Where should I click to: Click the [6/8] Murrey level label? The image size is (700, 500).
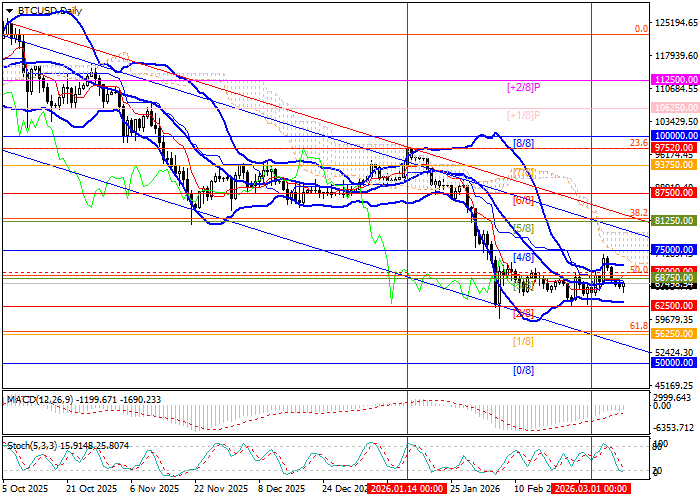523,200
